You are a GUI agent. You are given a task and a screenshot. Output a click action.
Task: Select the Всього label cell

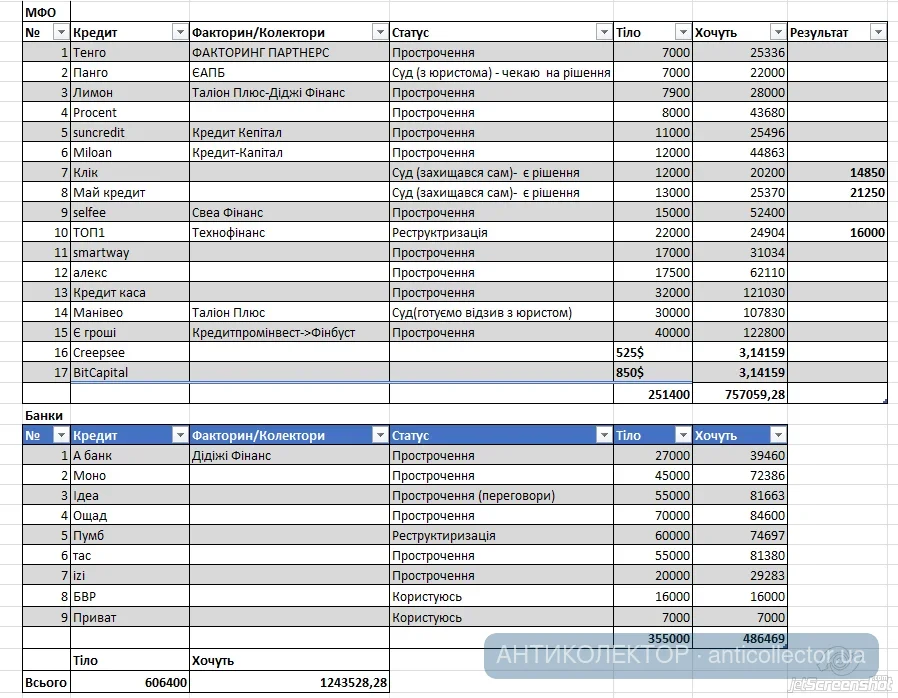pos(46,682)
